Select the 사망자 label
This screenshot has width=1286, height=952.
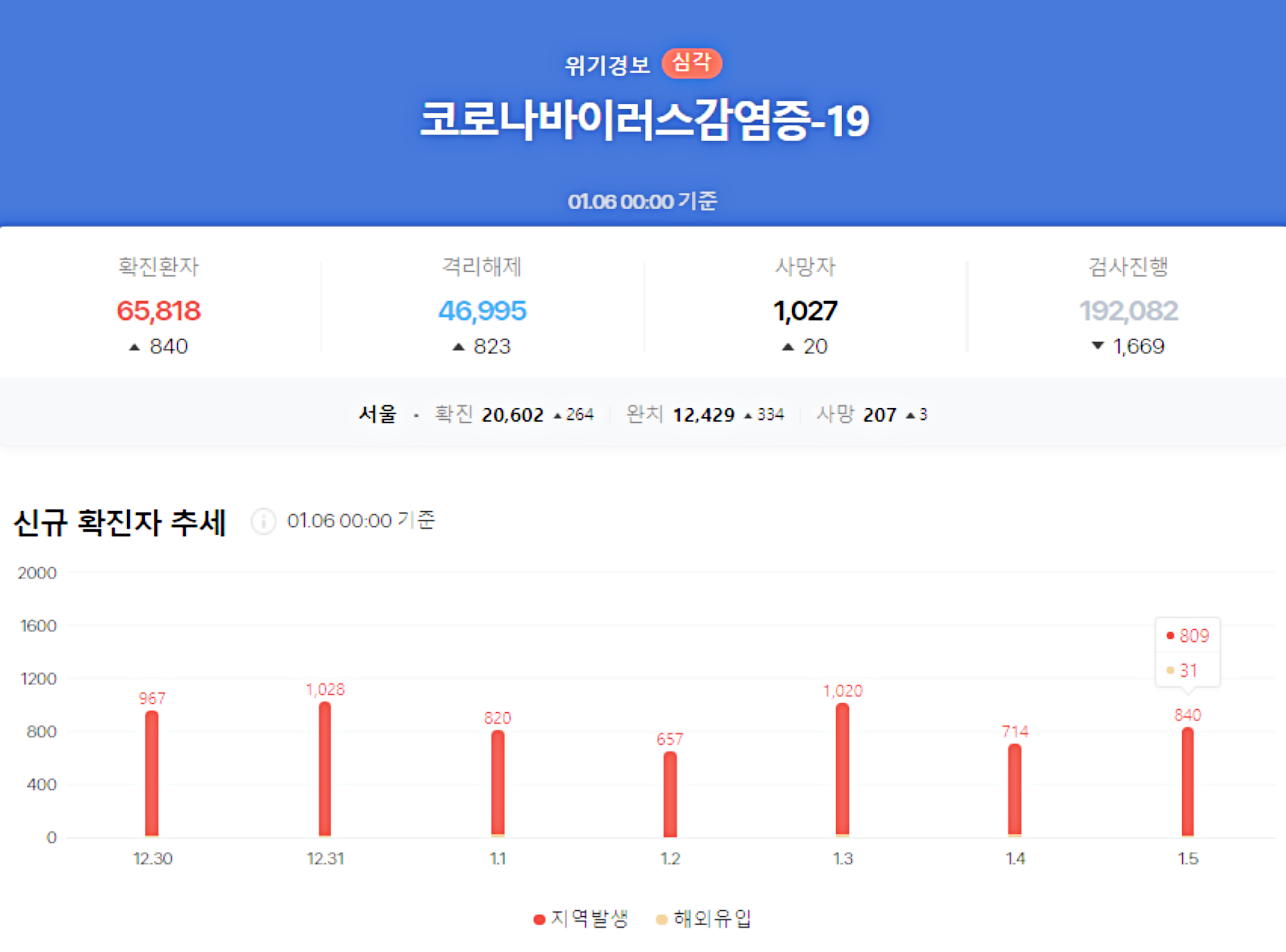(x=805, y=267)
